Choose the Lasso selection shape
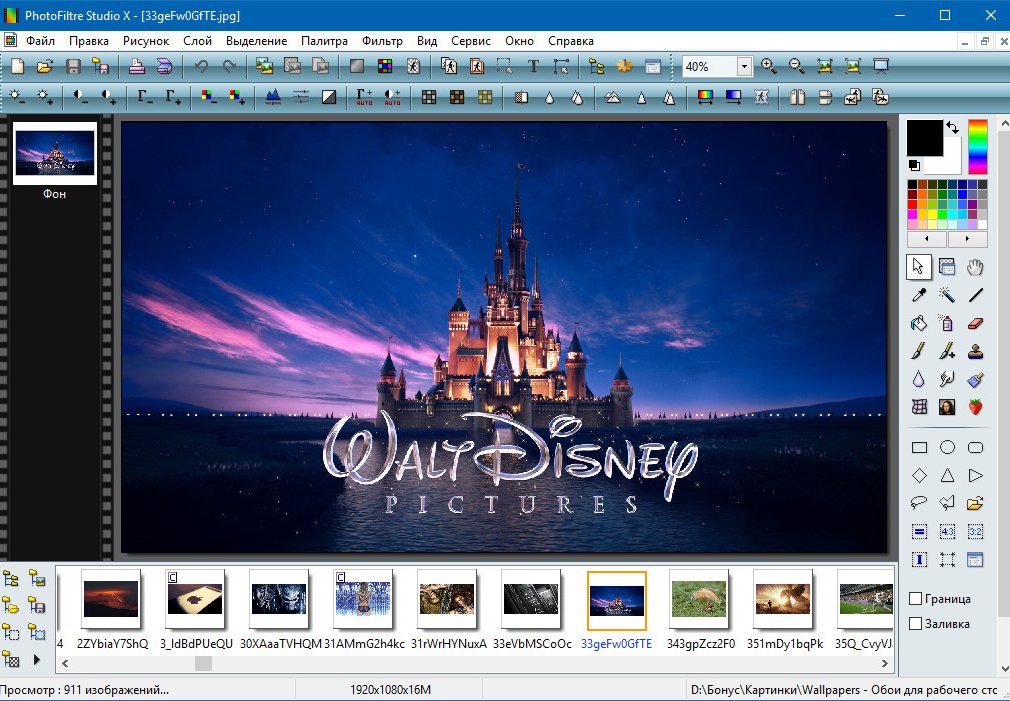1010x701 pixels. pos(918,503)
